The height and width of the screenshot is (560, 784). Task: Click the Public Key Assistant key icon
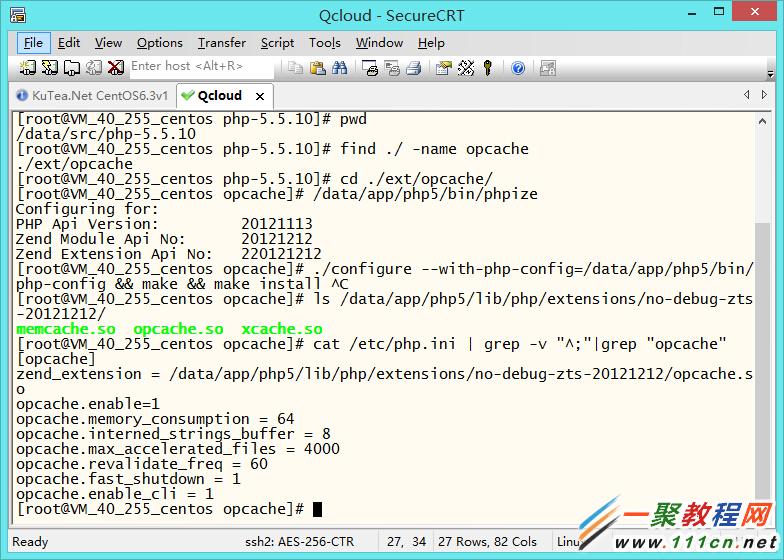coord(488,68)
